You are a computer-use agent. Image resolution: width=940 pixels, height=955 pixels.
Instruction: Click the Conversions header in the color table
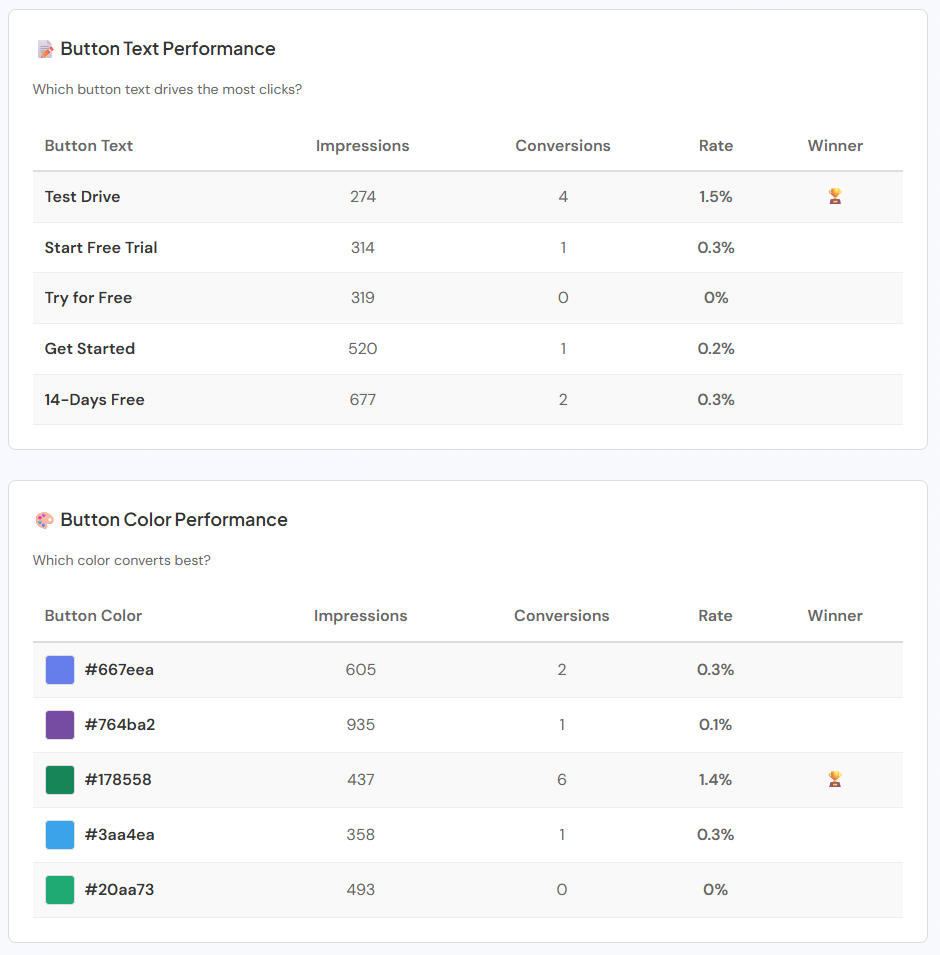(x=561, y=615)
